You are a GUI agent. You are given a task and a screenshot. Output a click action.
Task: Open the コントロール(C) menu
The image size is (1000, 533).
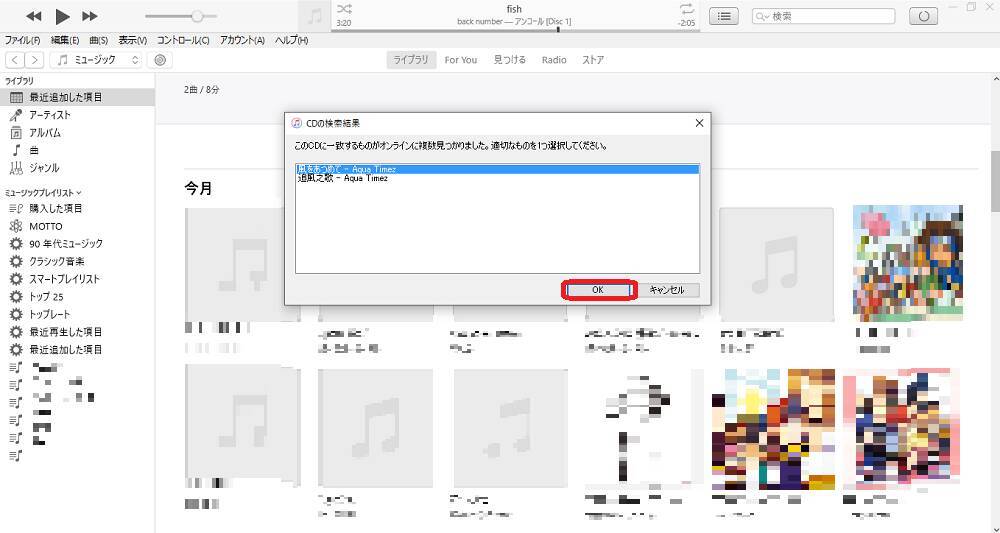(183, 40)
